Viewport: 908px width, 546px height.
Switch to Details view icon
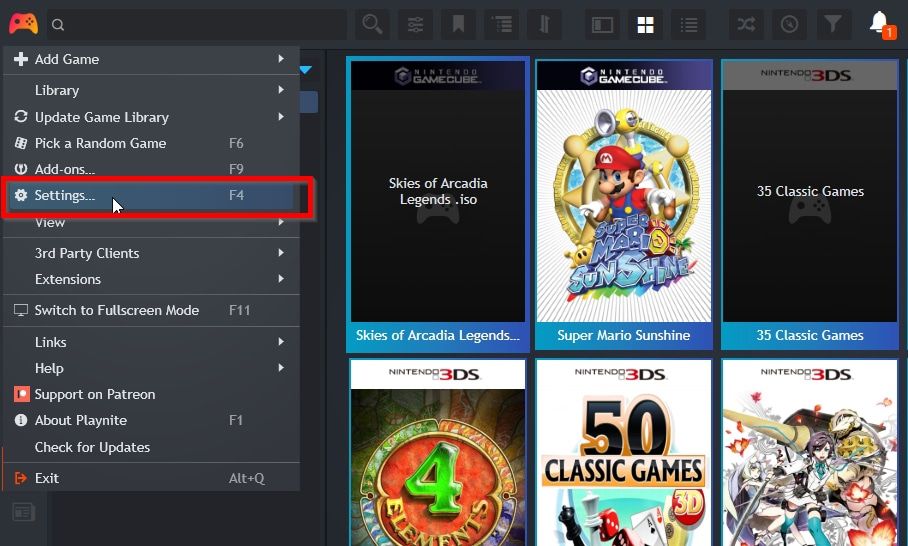(602, 24)
